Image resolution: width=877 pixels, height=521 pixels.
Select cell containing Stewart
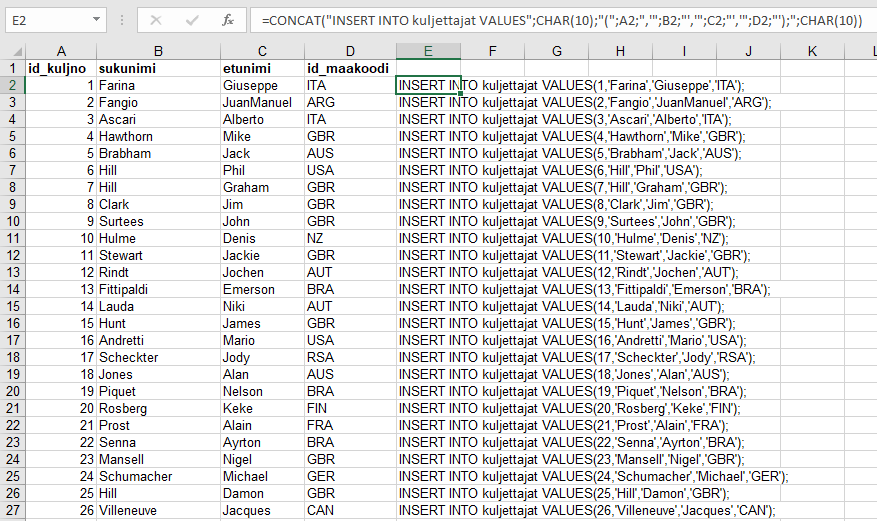[x=158, y=255]
